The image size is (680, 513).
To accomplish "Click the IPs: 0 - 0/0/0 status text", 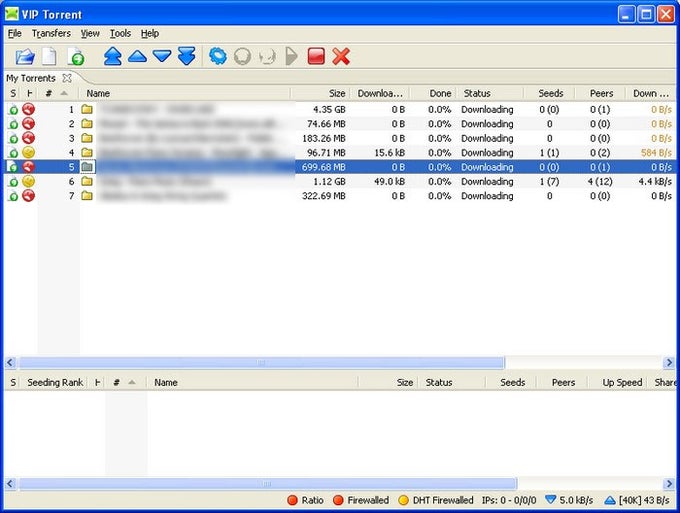I will 509,500.
